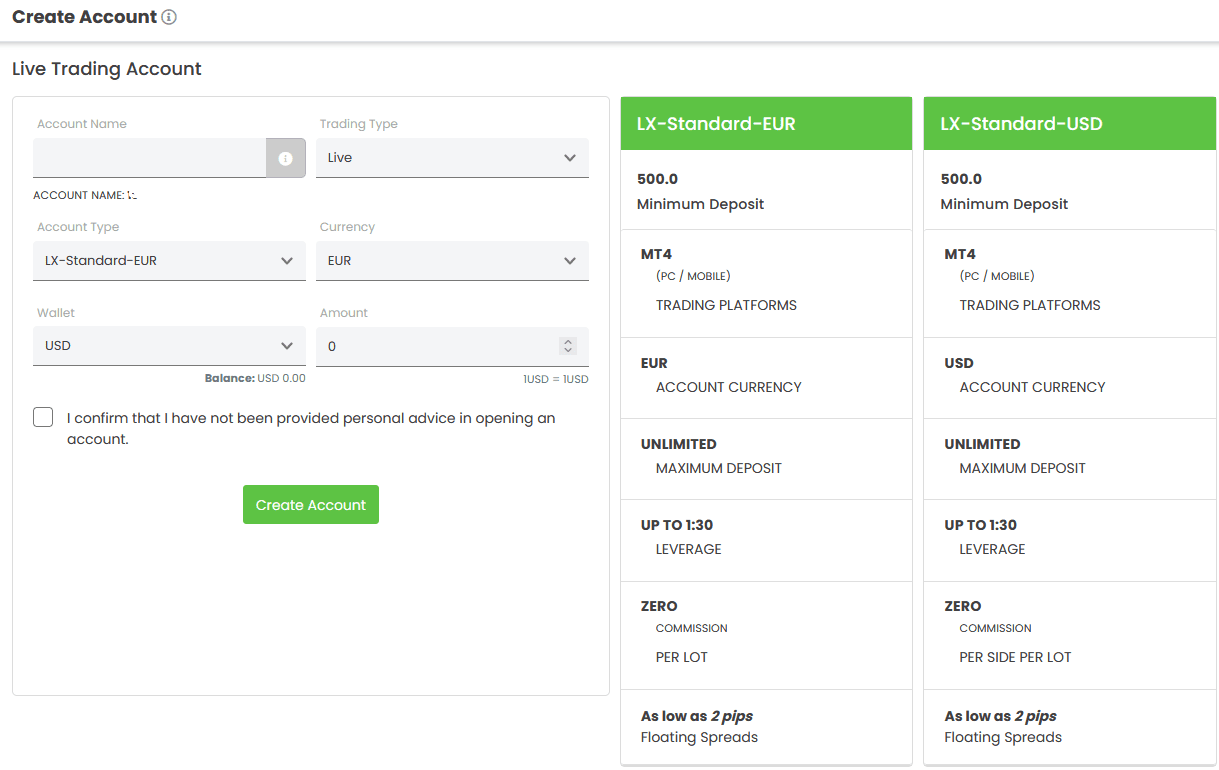Click the info icon beside Create Account heading
The width and height of the screenshot is (1219, 770).
(169, 17)
